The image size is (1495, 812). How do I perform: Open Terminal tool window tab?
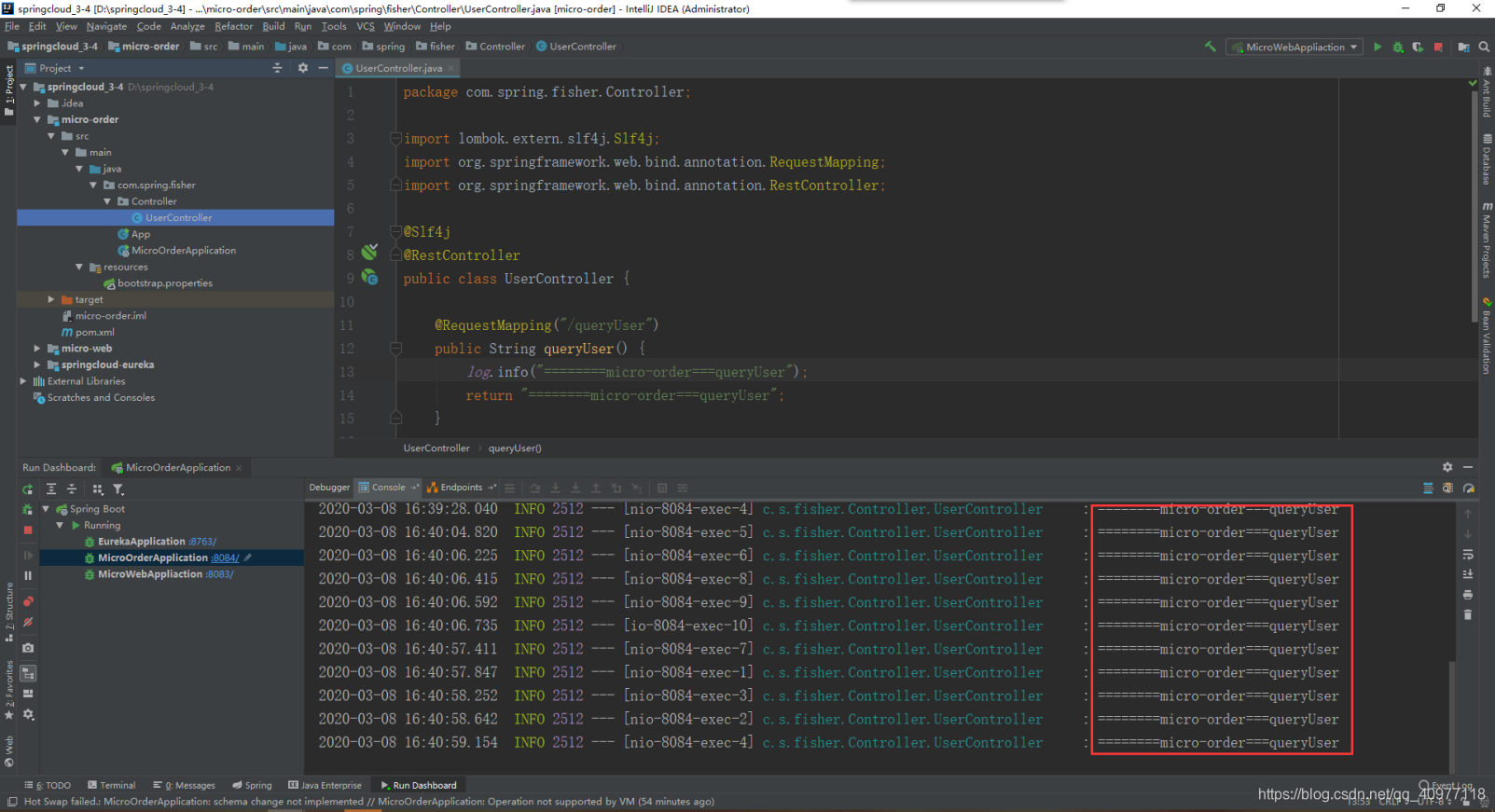111,785
